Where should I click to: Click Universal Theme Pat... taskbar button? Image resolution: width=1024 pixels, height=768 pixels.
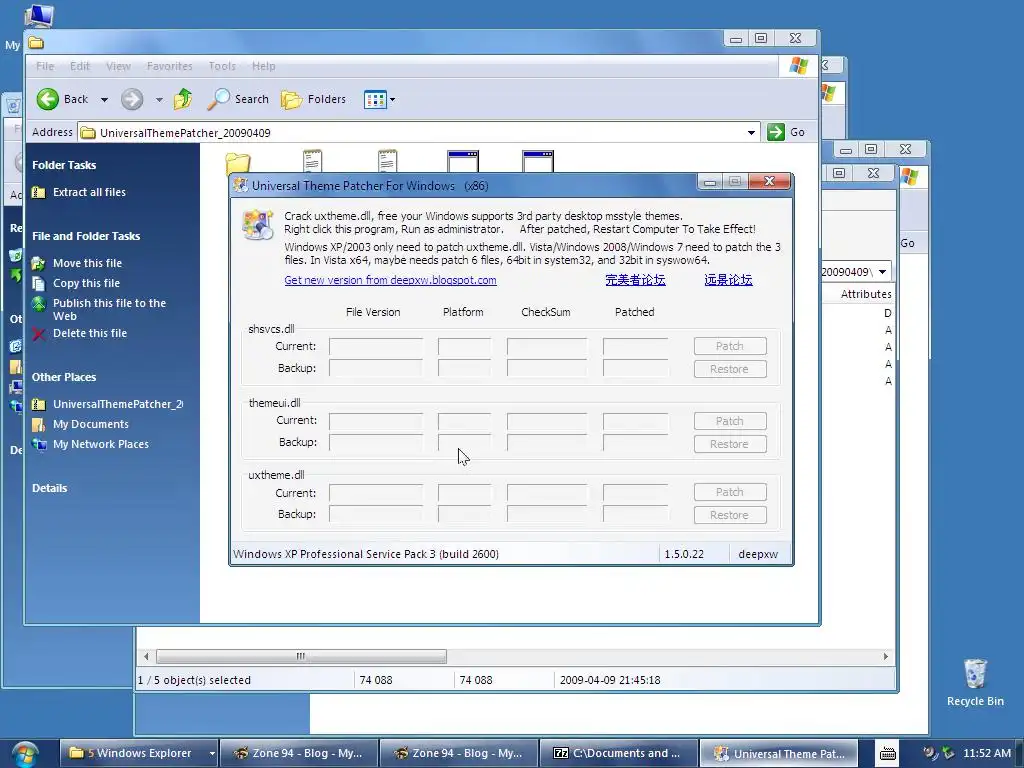[x=779, y=754]
